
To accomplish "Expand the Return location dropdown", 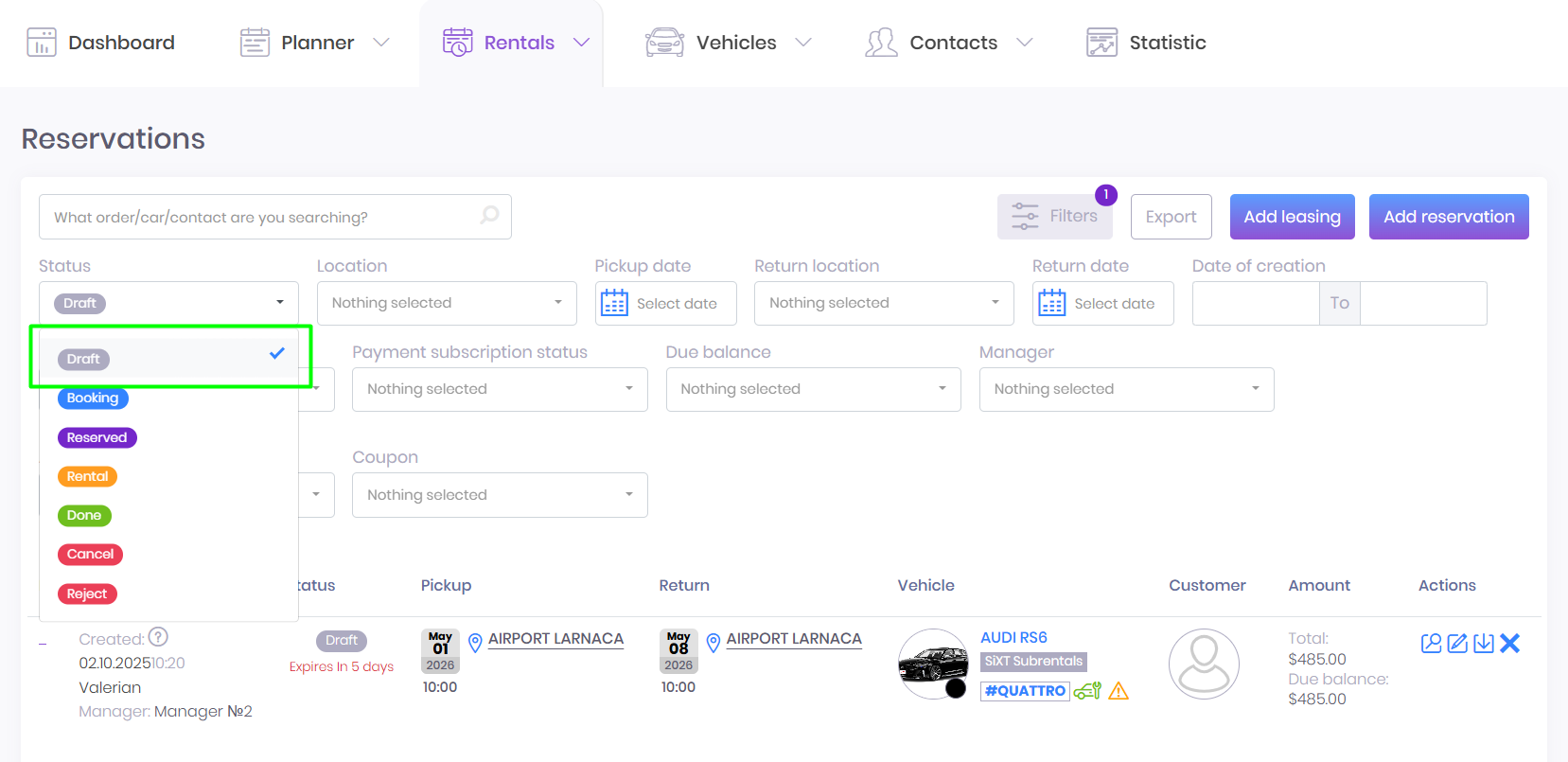I will point(883,303).
